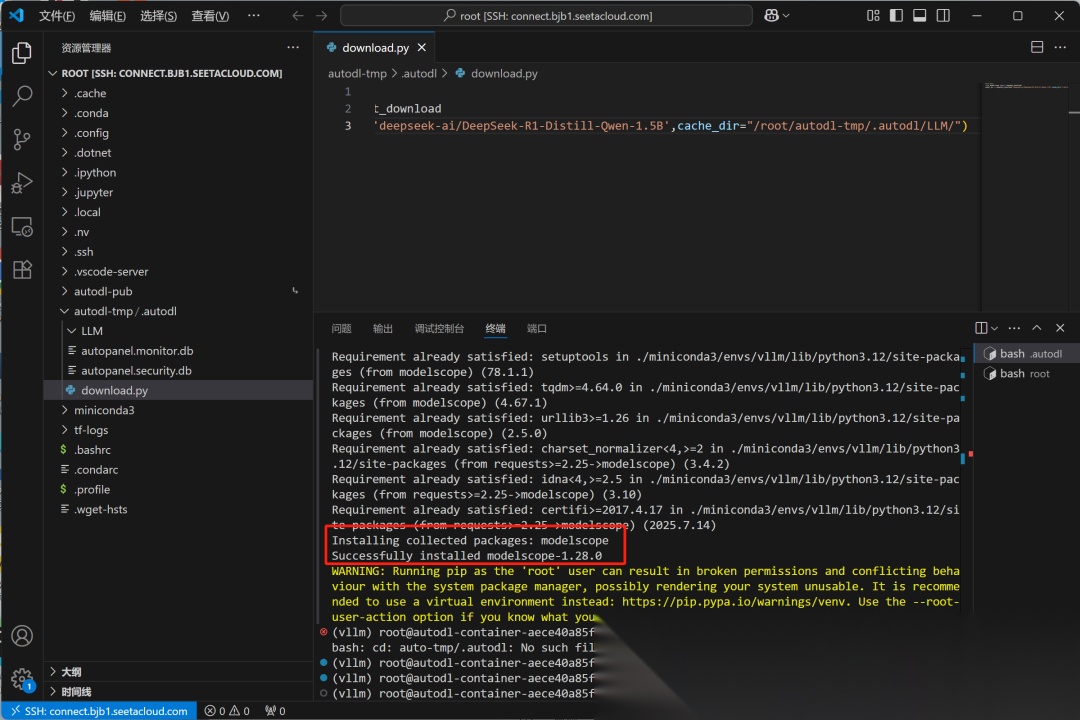The image size is (1080, 720).
Task: Expand the .cache folder
Action: 178,93
